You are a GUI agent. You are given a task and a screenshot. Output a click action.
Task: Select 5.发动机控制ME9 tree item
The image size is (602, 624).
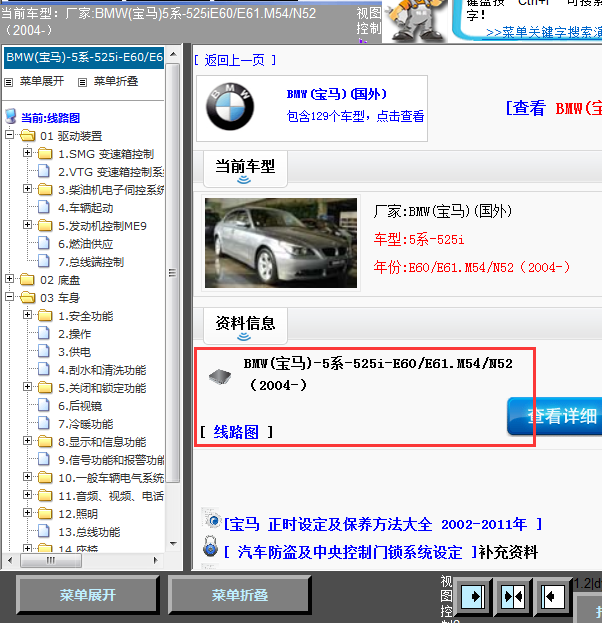click(x=103, y=226)
